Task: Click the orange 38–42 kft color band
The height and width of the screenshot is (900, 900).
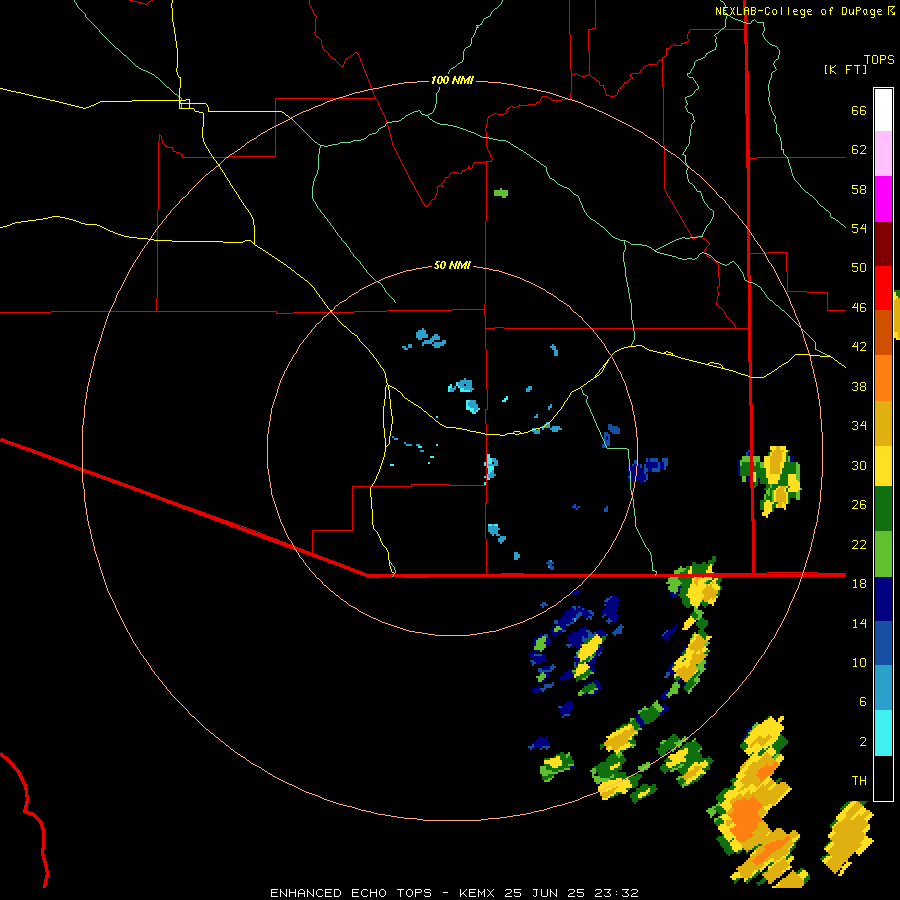Action: 883,378
